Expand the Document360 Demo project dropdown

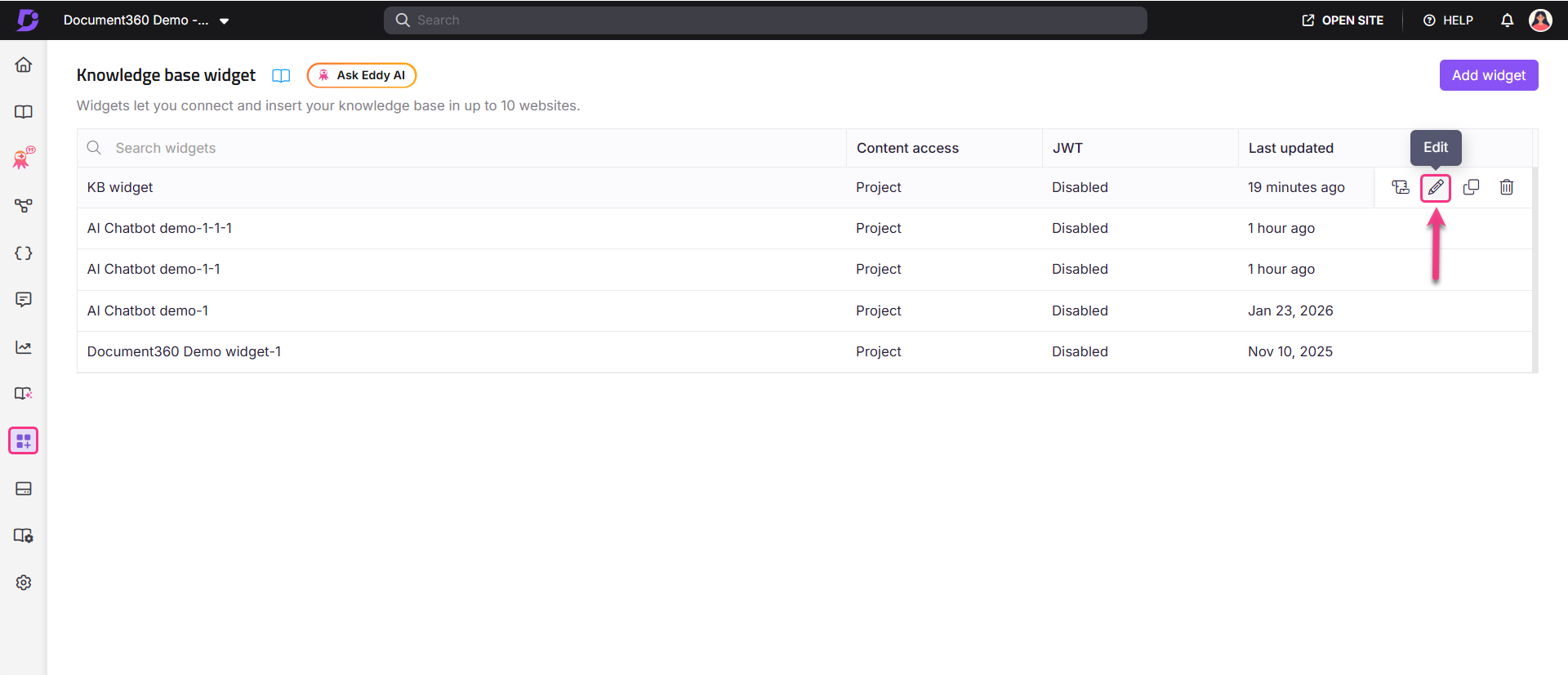click(146, 20)
